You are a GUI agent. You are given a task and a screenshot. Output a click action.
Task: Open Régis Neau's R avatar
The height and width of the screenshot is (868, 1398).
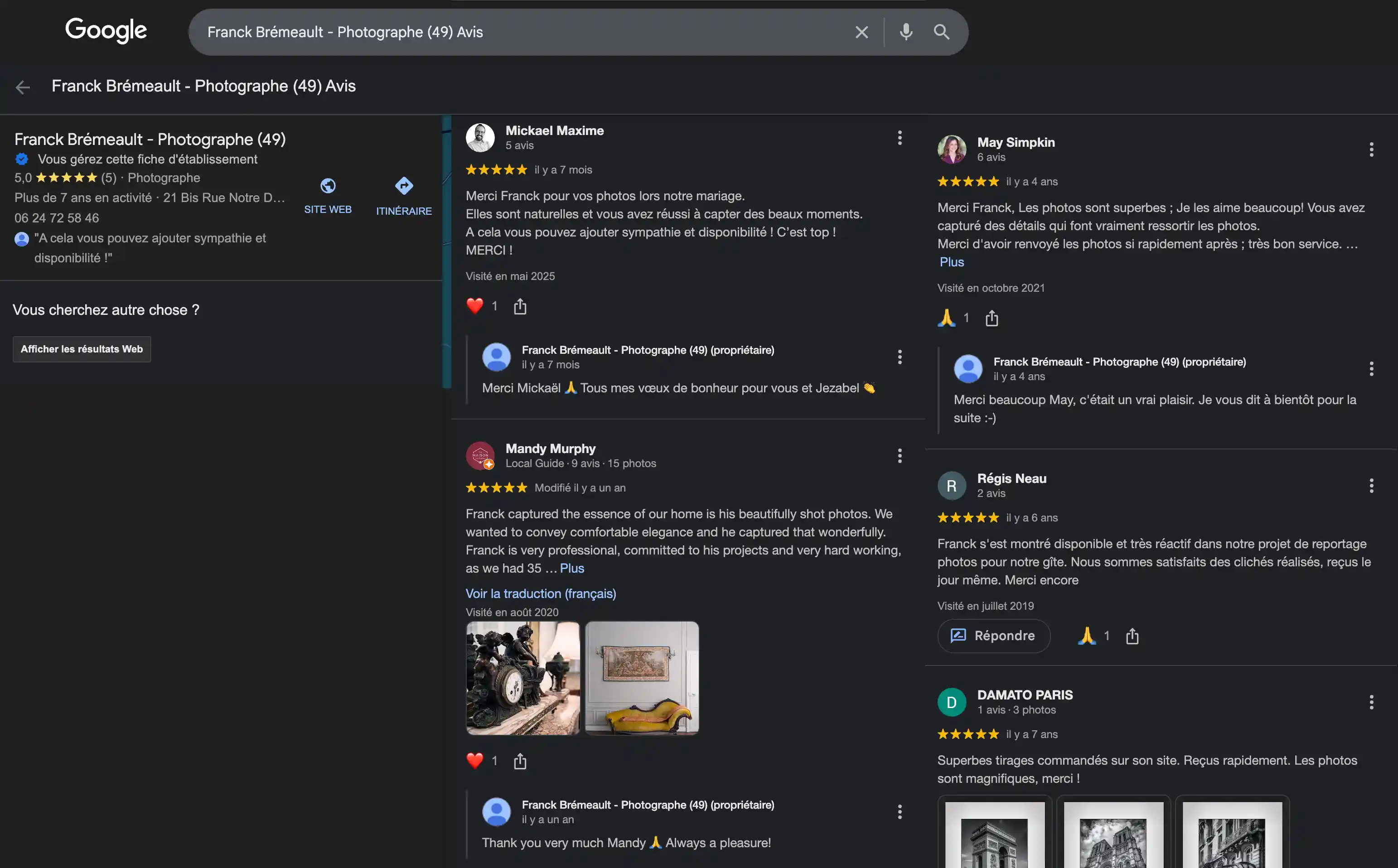click(952, 486)
